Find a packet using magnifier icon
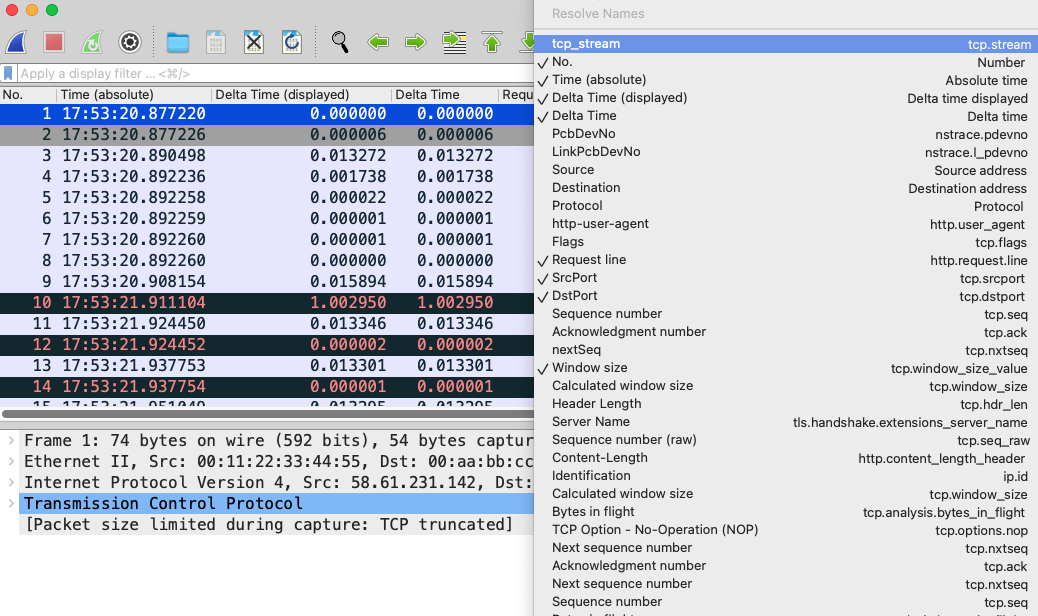The height and width of the screenshot is (616, 1038). pos(340,42)
